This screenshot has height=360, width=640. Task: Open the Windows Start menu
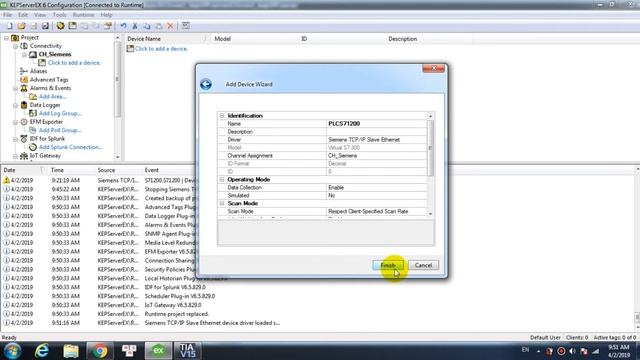tap(13, 351)
